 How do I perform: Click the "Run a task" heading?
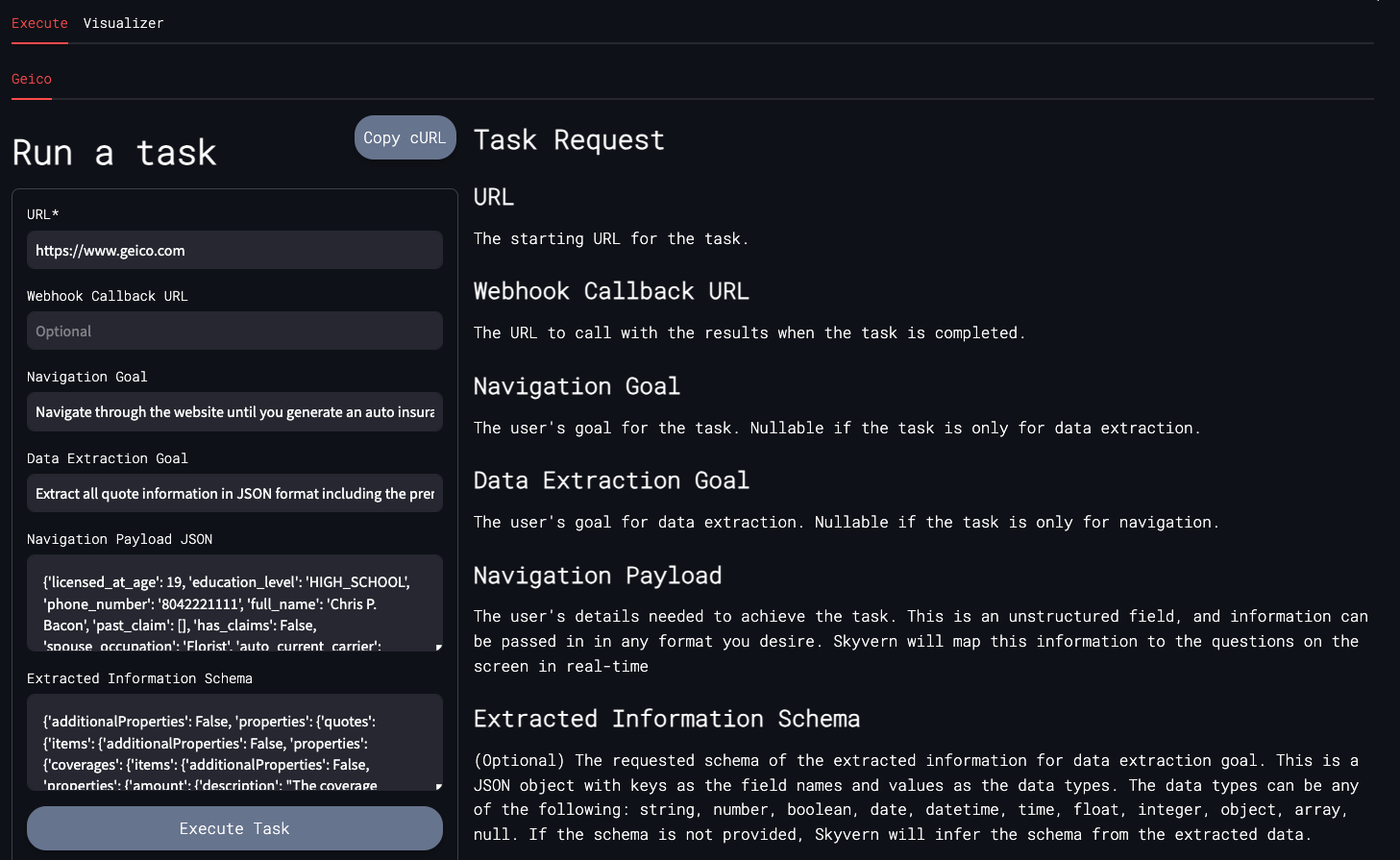click(114, 153)
